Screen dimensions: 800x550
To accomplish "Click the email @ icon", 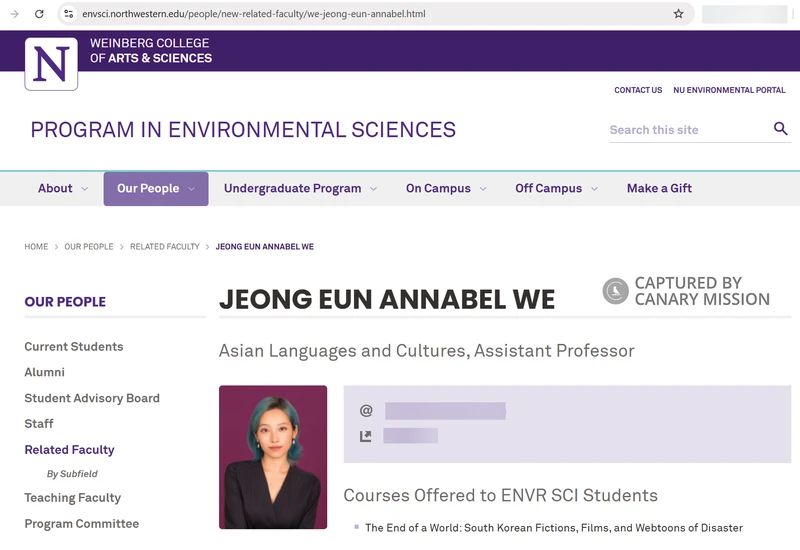I will click(x=366, y=411).
